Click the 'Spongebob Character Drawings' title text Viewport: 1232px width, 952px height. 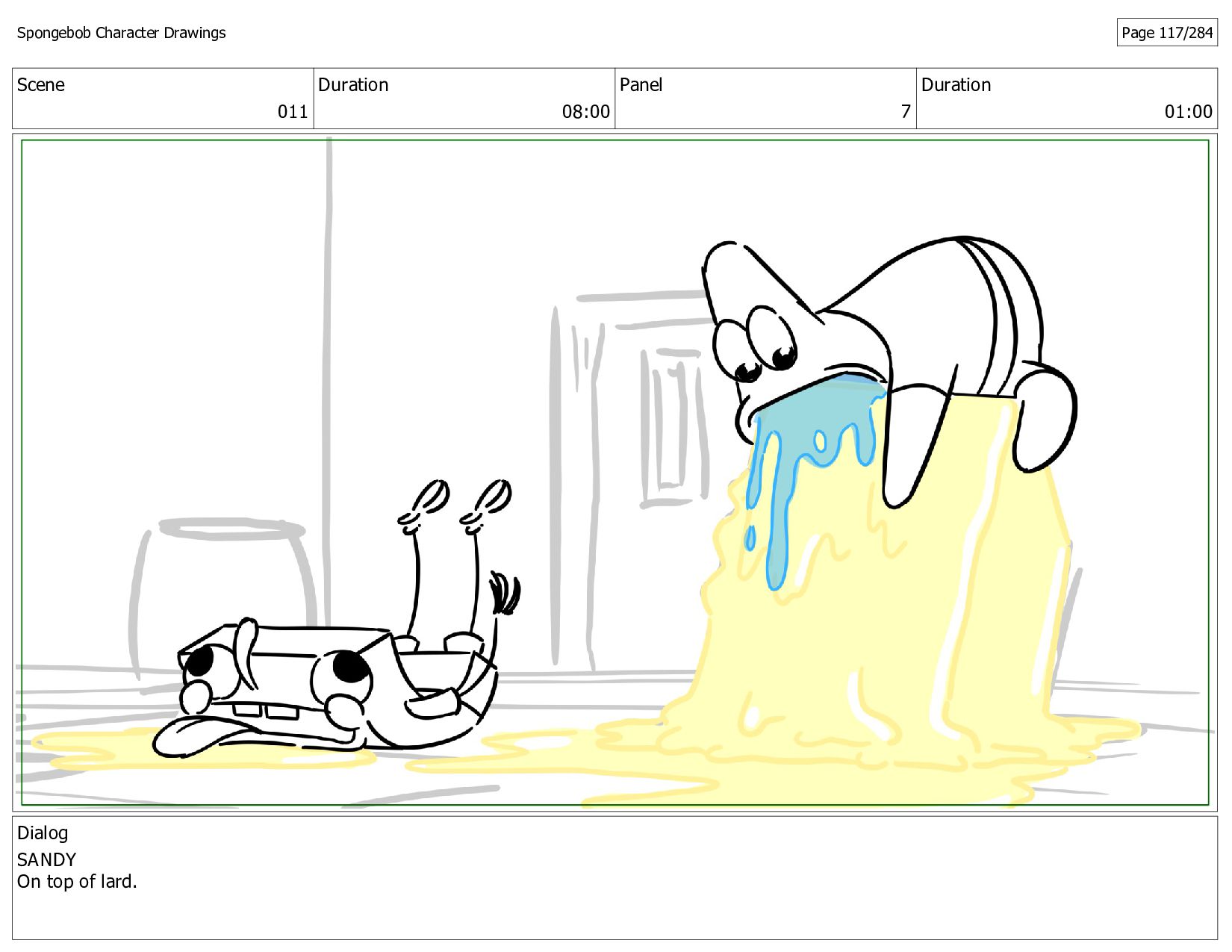click(x=121, y=33)
